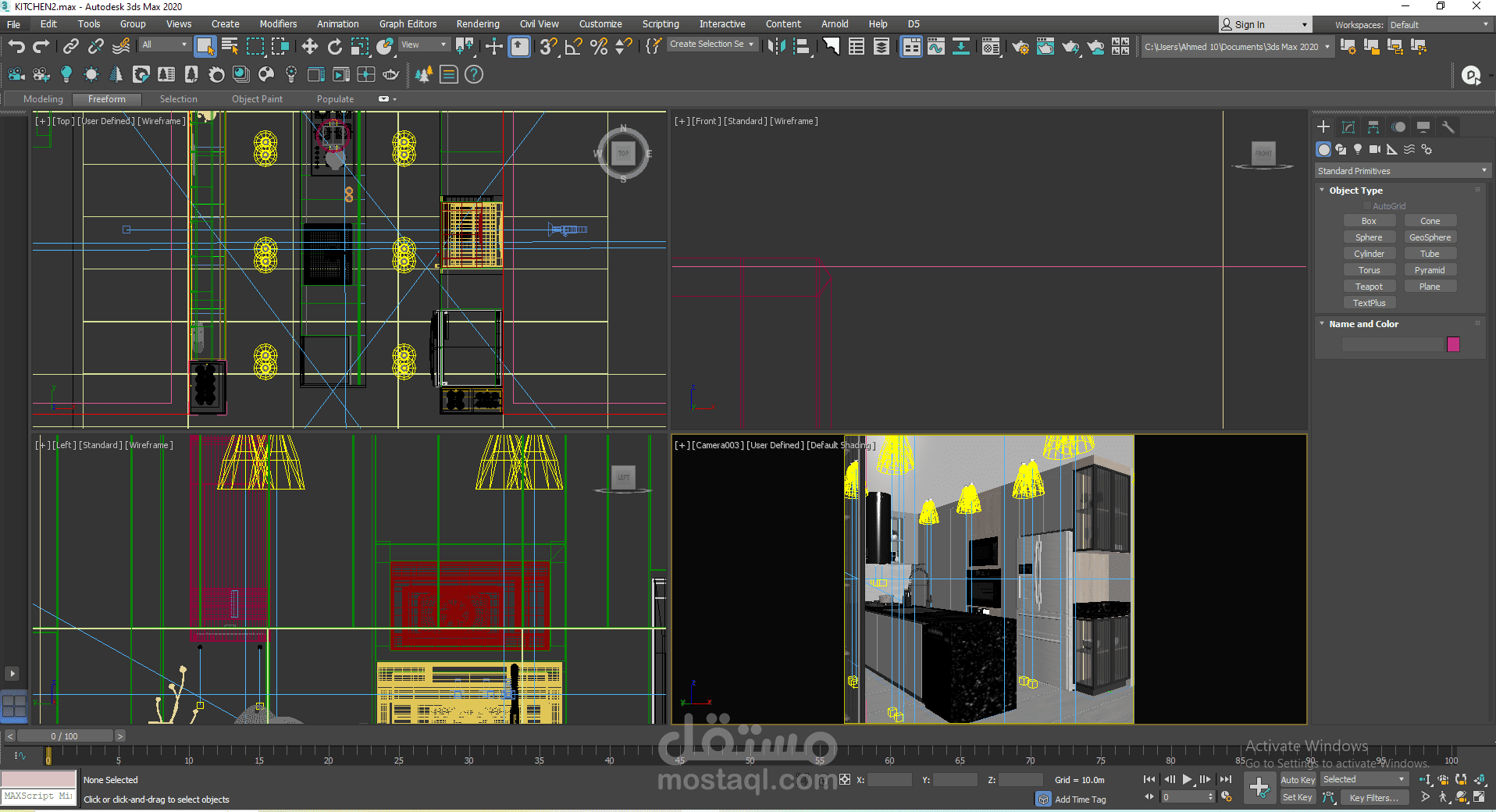1496x812 pixels.
Task: Toggle the 3D Snaps button
Action: [548, 47]
